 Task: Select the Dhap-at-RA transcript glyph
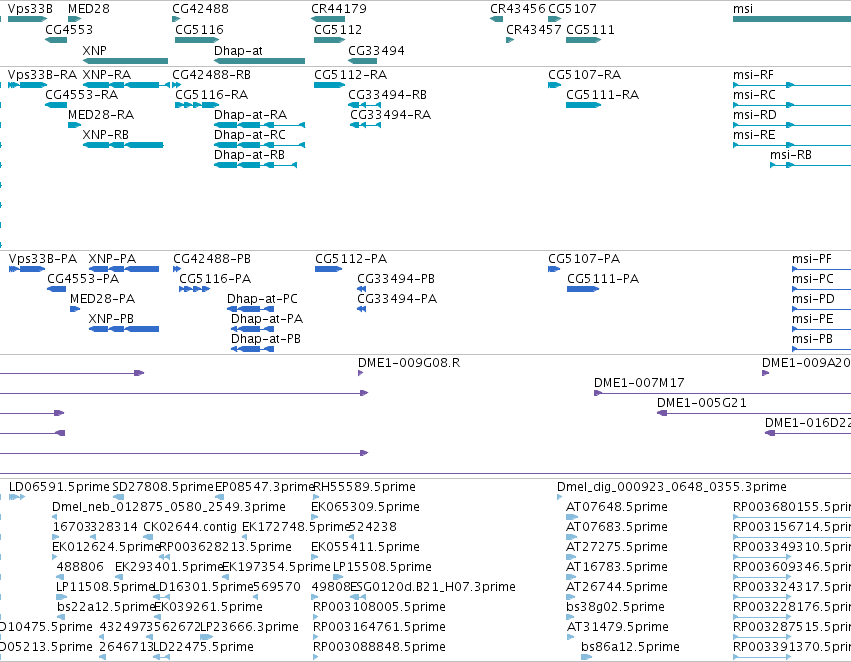click(259, 125)
